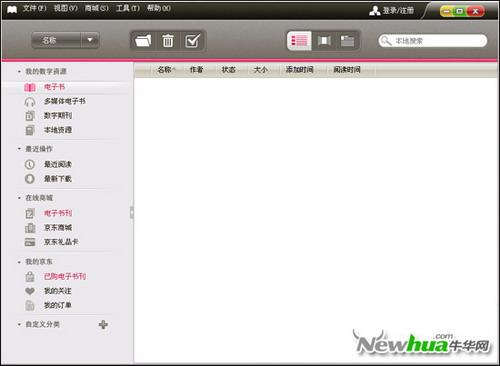The width and height of the screenshot is (500, 366).
Task: Add a custom category with plus icon
Action: tap(103, 324)
